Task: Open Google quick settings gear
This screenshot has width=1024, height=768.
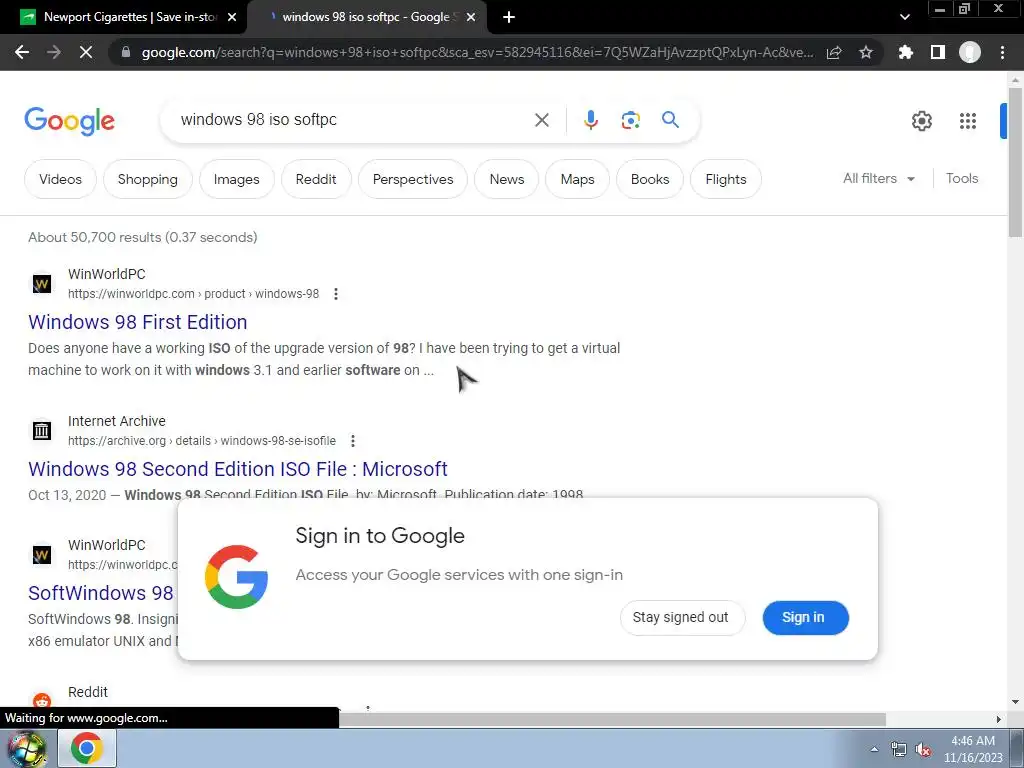Action: click(921, 121)
